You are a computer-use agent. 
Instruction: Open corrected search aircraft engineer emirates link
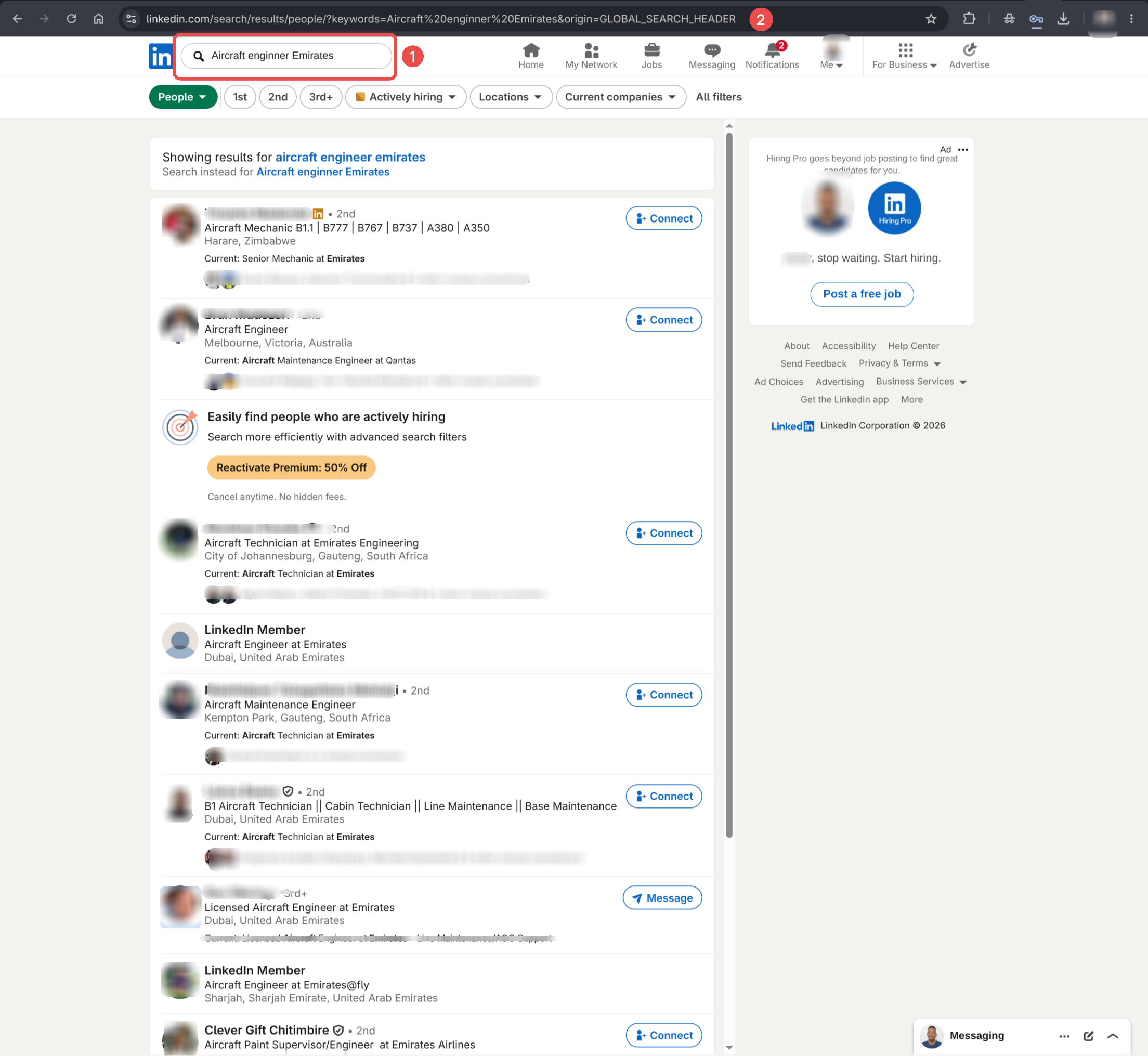point(350,157)
